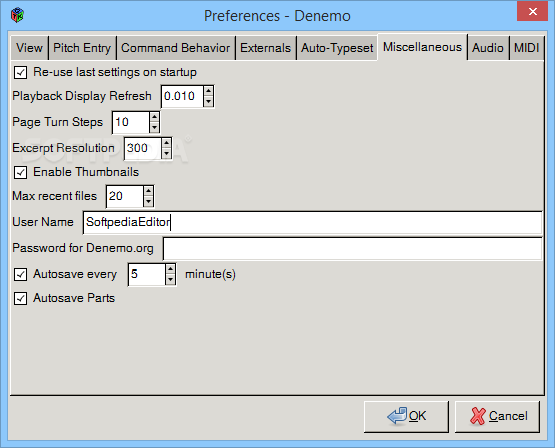The height and width of the screenshot is (448, 555).
Task: Click the minute(s) label
Action: tap(210, 274)
